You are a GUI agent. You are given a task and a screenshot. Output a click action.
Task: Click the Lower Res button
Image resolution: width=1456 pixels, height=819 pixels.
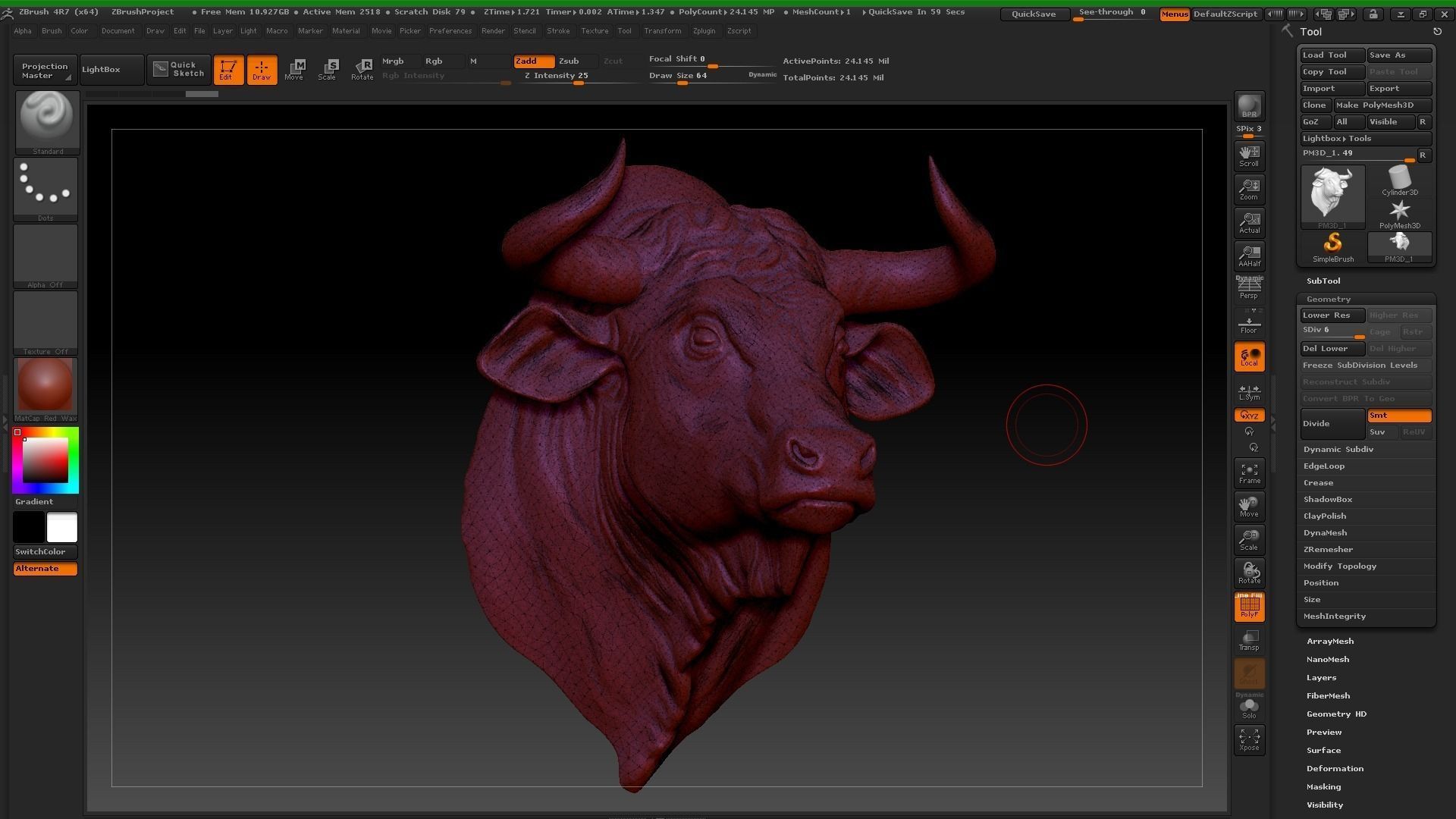tap(1332, 315)
